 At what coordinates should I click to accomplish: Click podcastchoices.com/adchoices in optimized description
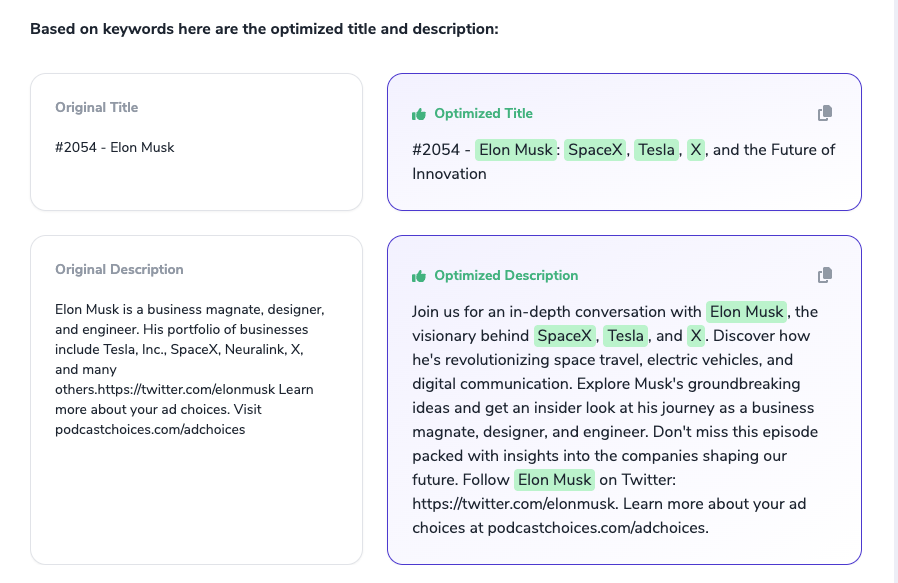click(x=597, y=528)
